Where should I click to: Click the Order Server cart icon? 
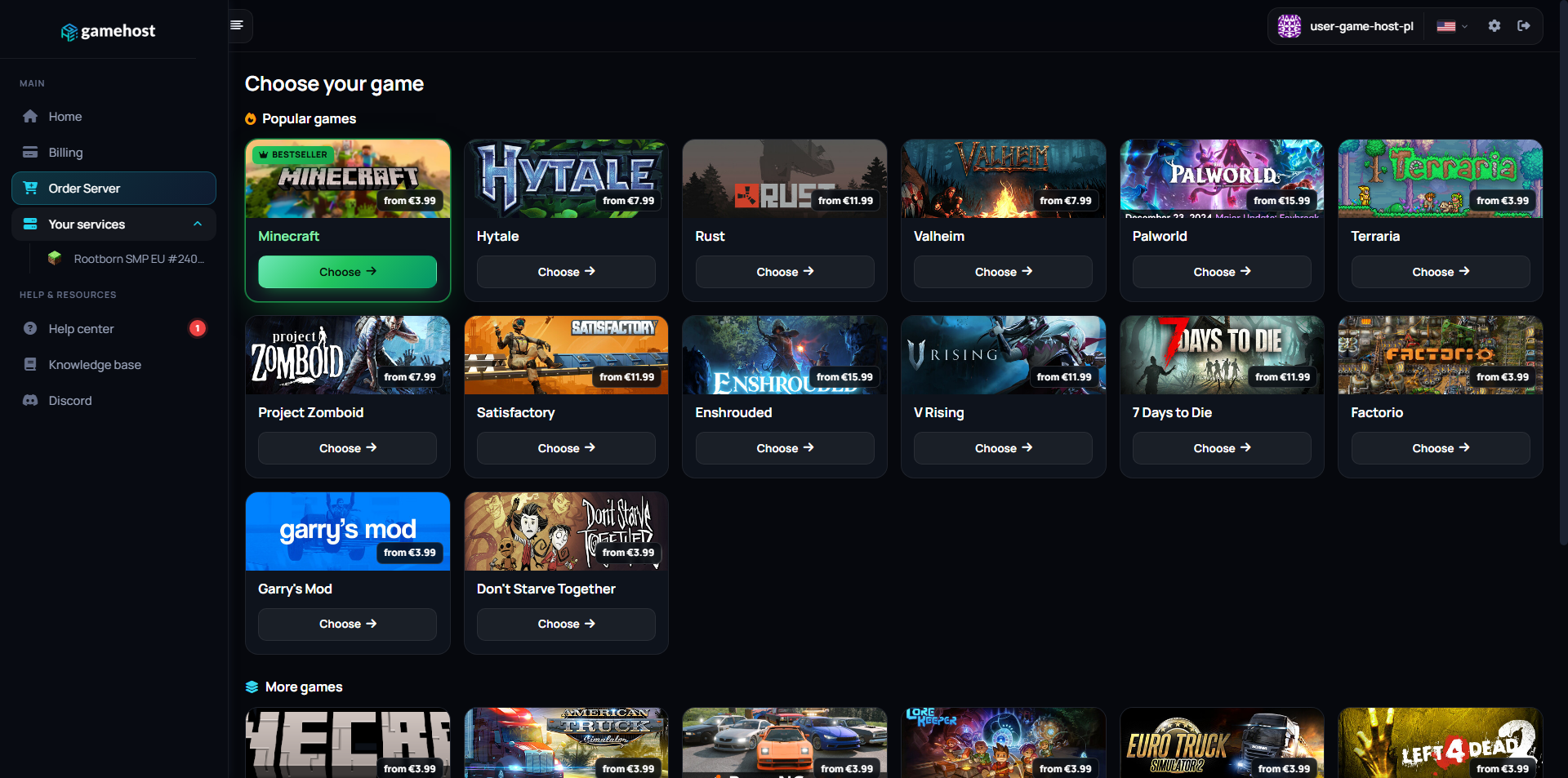(x=30, y=189)
